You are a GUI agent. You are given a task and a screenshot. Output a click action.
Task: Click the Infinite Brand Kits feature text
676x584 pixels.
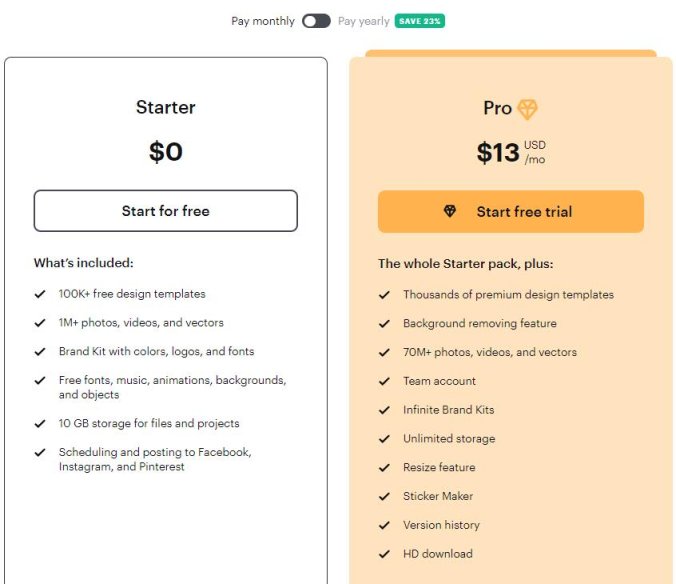coord(448,410)
